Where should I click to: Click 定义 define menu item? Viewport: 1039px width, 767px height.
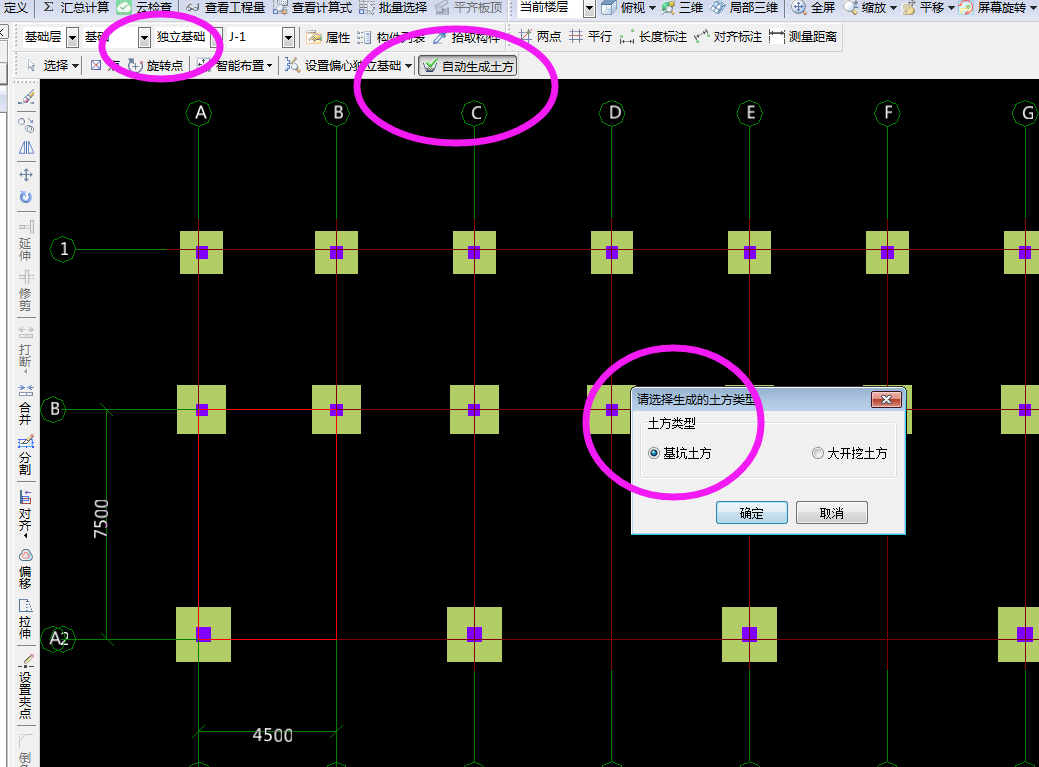click(x=15, y=7)
